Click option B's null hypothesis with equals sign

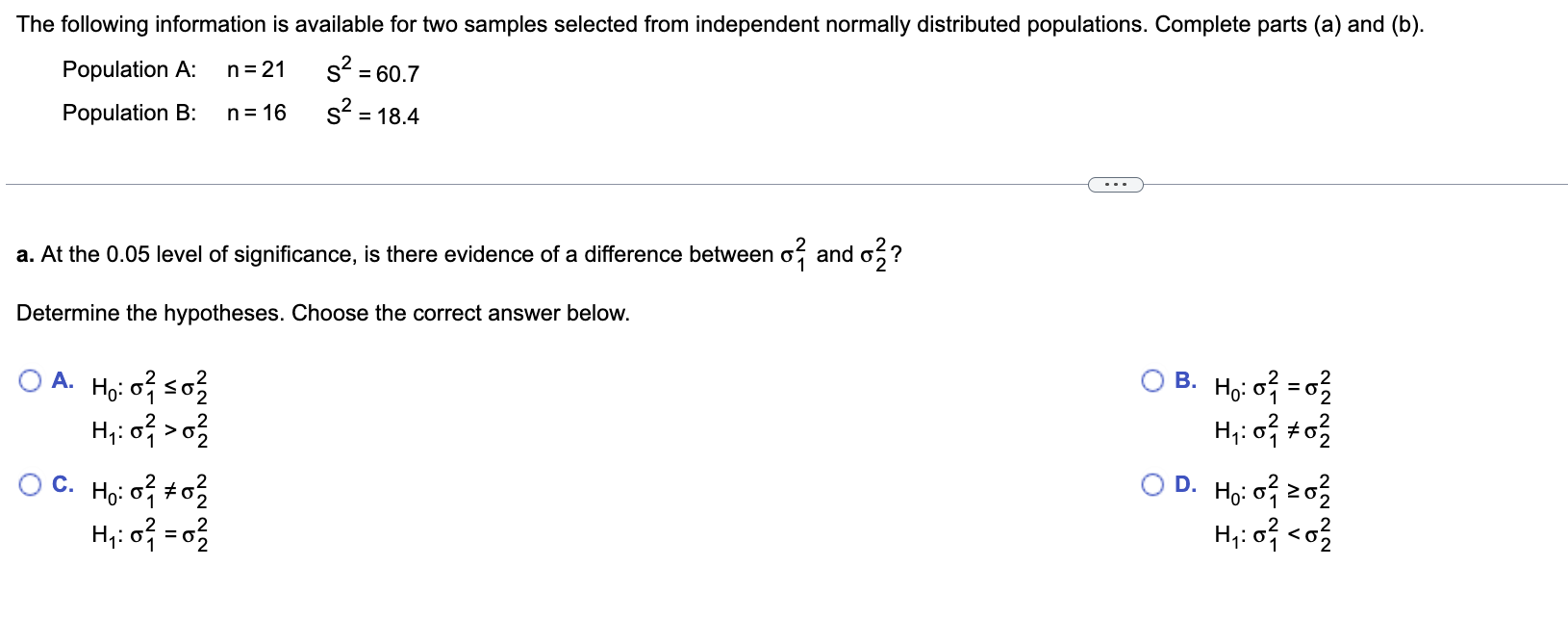click(1274, 387)
